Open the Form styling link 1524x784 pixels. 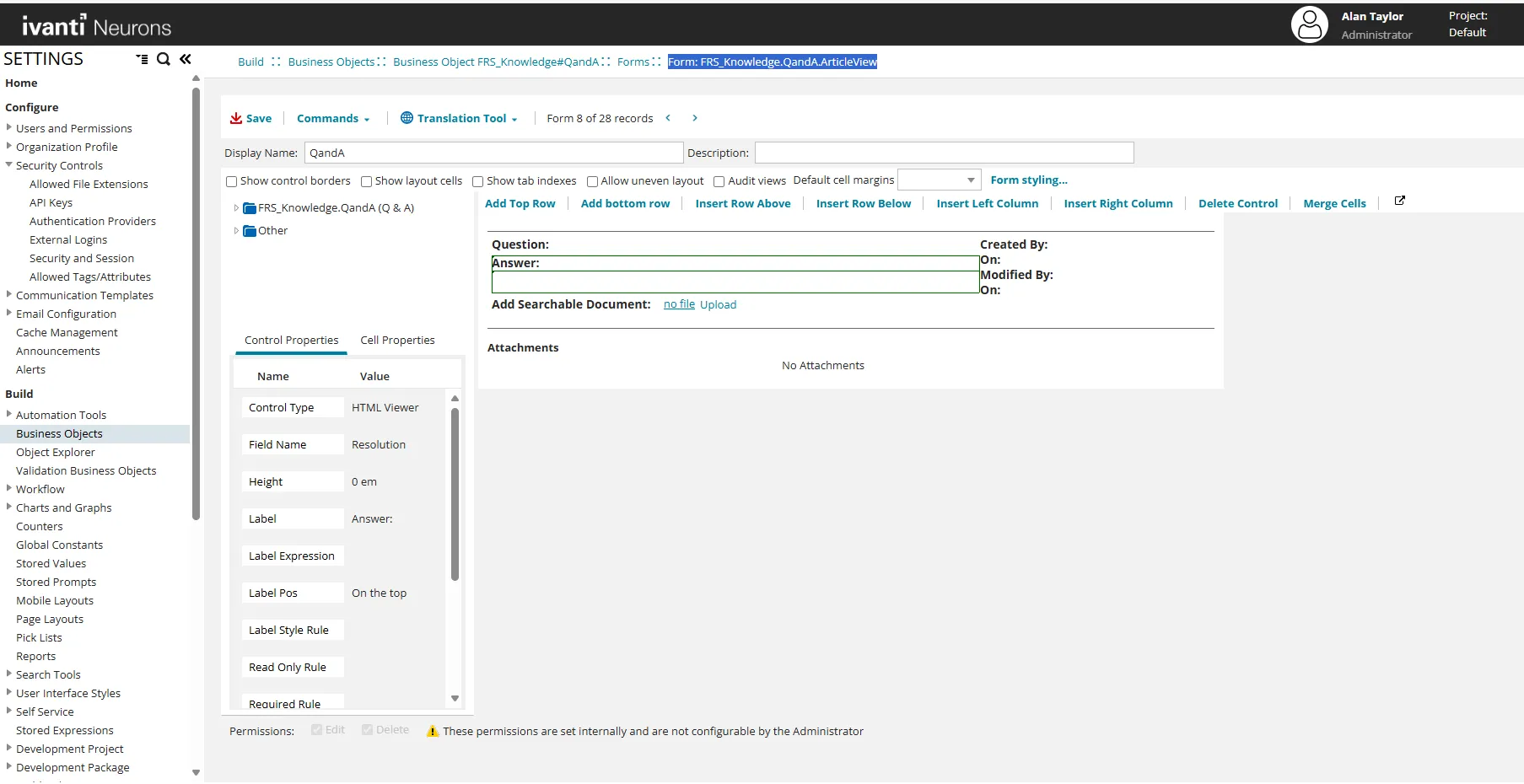click(1029, 180)
